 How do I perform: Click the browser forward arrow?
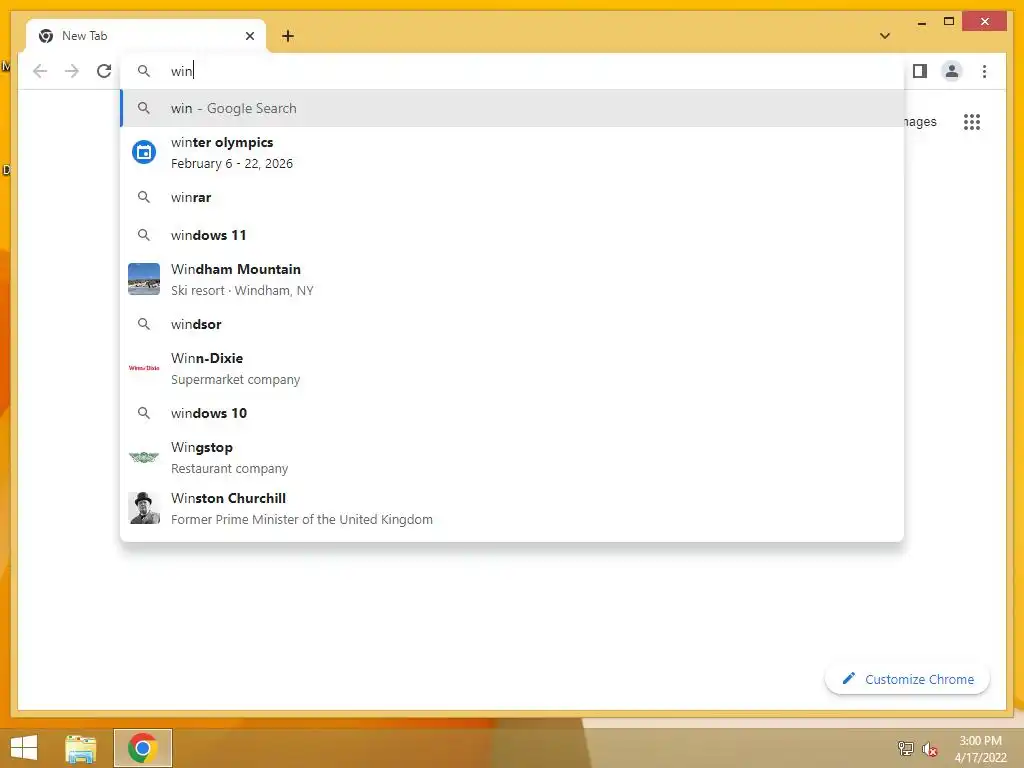point(72,71)
